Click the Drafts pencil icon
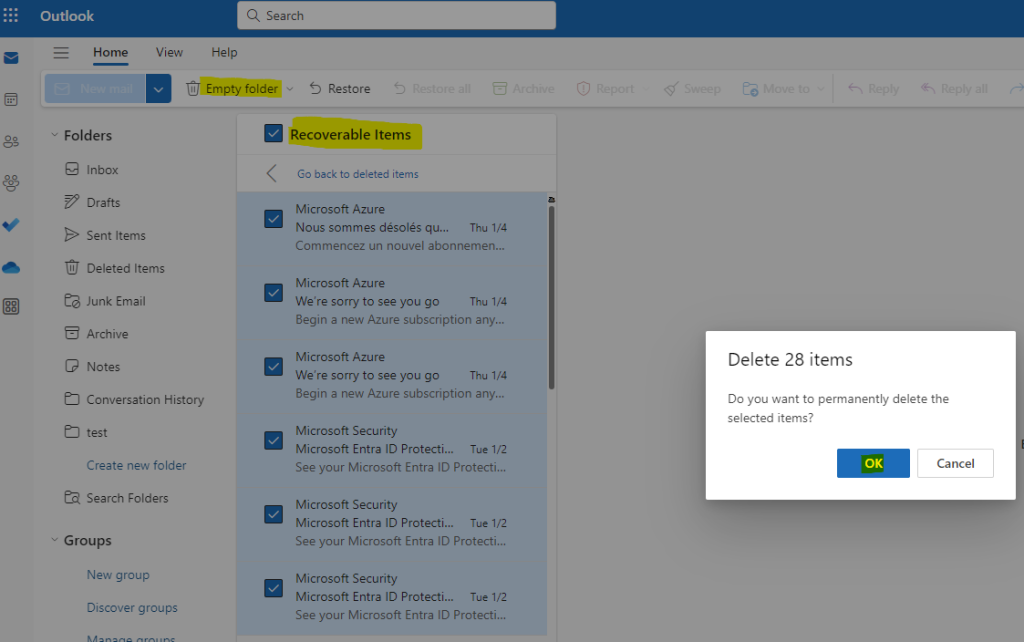 click(72, 202)
